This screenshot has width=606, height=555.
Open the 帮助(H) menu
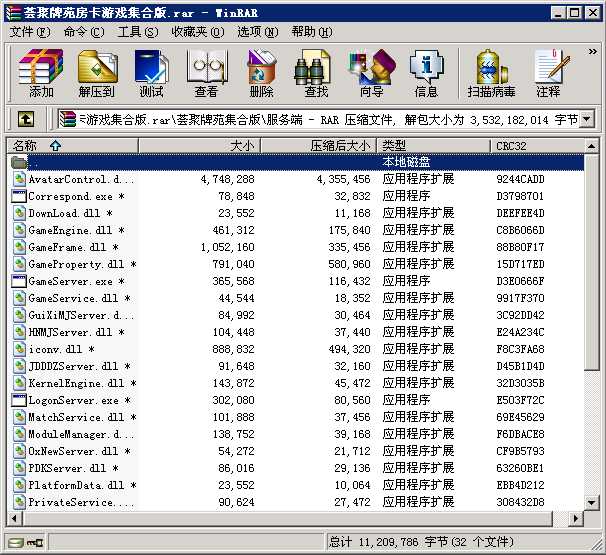[312, 32]
